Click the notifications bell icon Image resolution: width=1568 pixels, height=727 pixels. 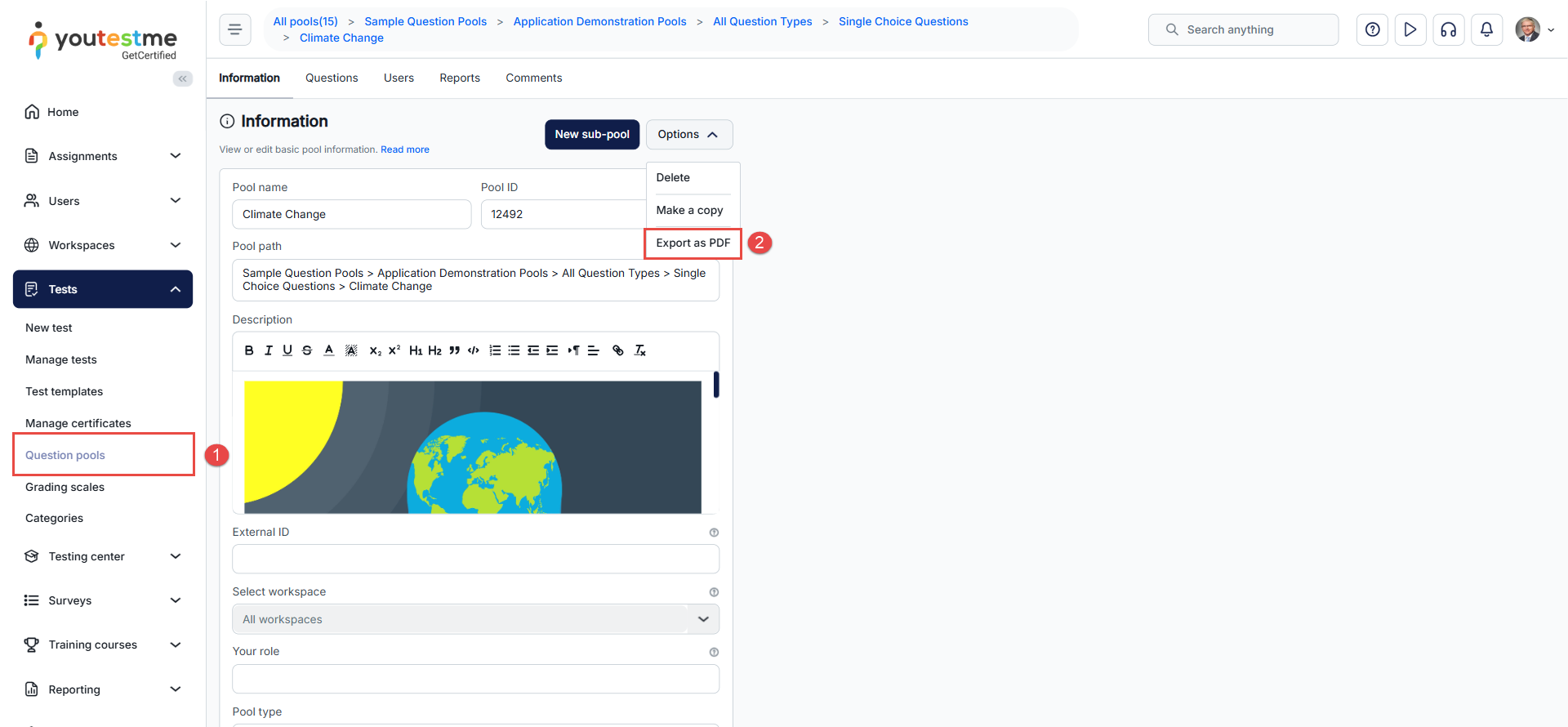click(1486, 29)
